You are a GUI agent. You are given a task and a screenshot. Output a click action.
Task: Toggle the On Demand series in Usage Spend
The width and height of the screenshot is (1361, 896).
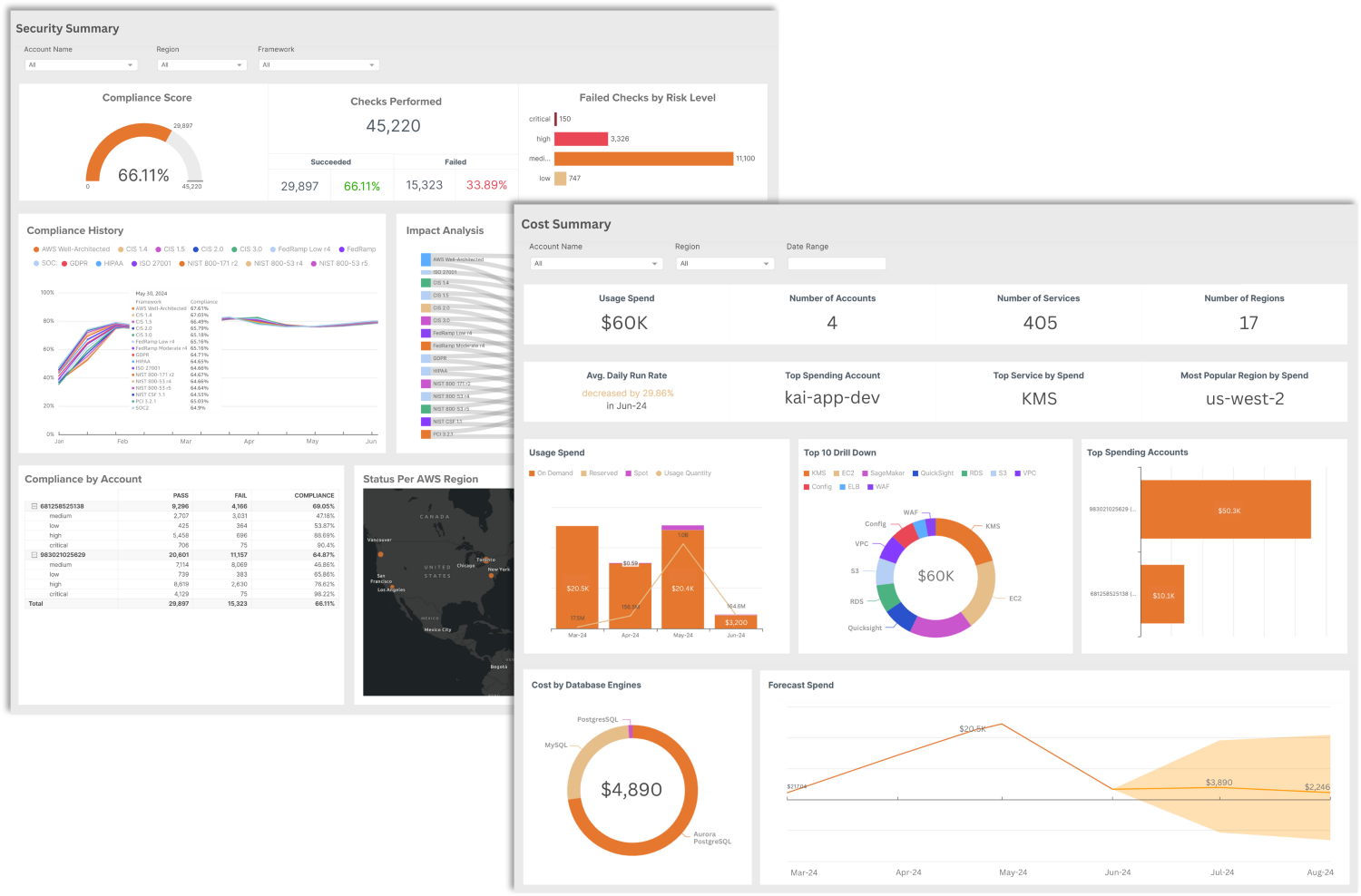(534, 473)
